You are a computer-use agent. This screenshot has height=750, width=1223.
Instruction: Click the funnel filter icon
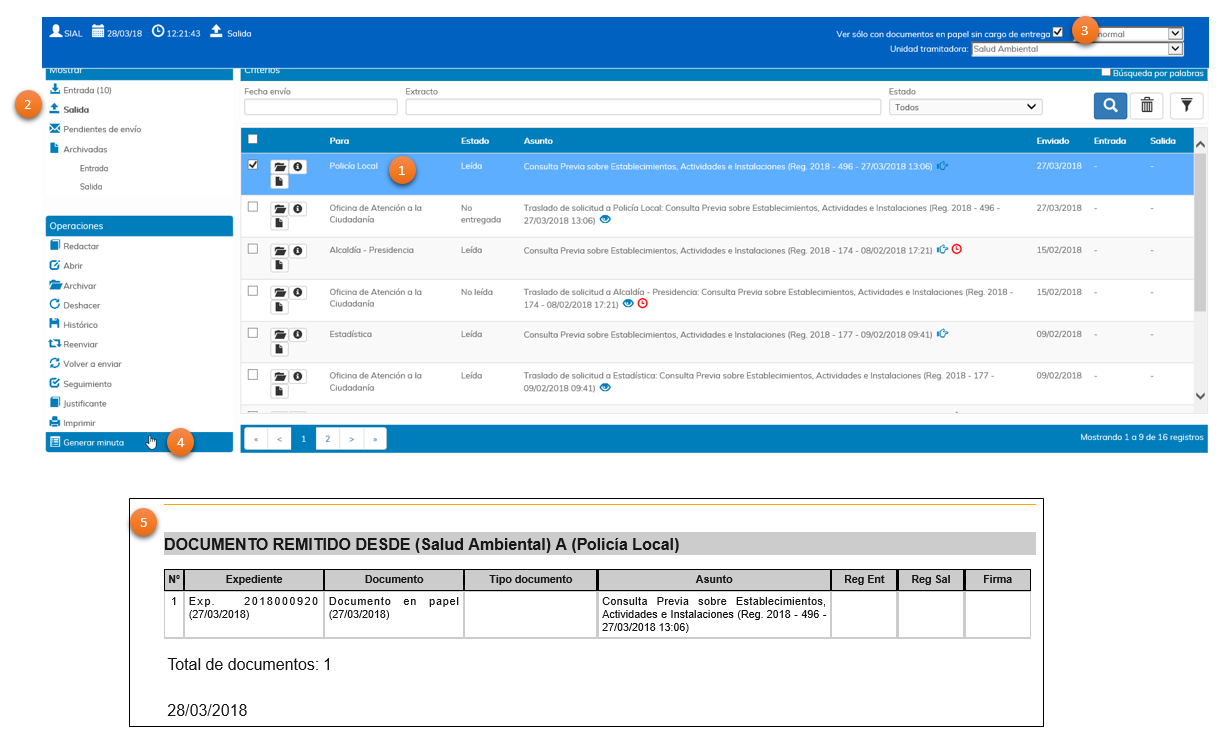click(x=1186, y=105)
